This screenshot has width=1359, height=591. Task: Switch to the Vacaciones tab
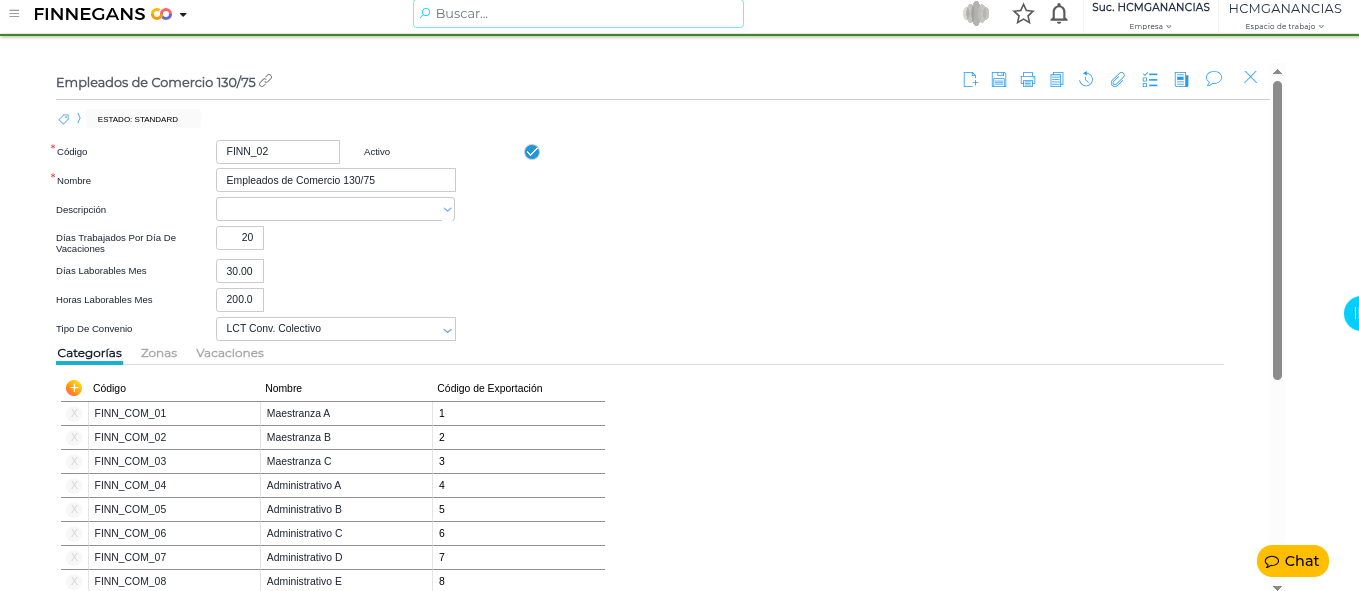pyautogui.click(x=230, y=353)
